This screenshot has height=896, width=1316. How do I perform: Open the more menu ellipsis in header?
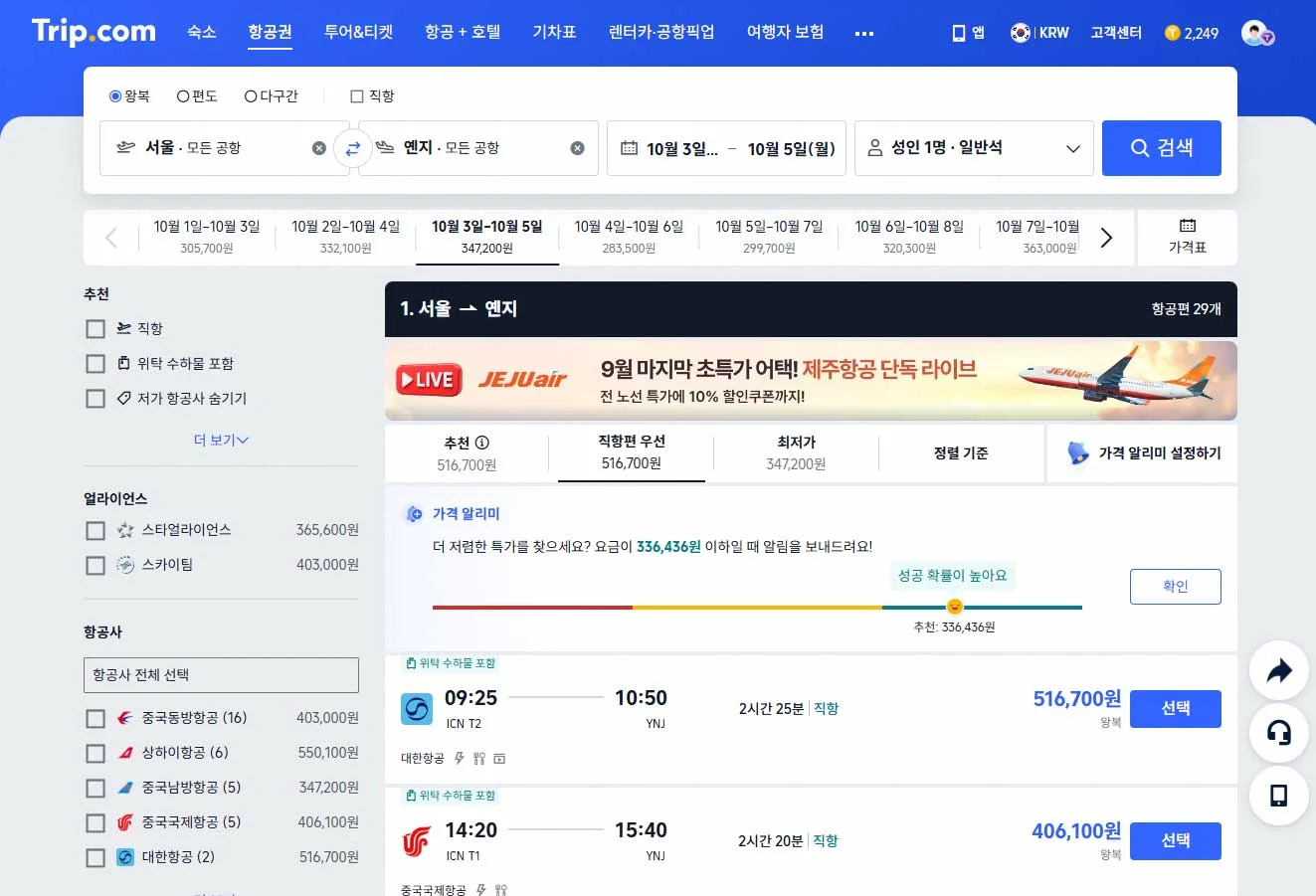coord(864,33)
